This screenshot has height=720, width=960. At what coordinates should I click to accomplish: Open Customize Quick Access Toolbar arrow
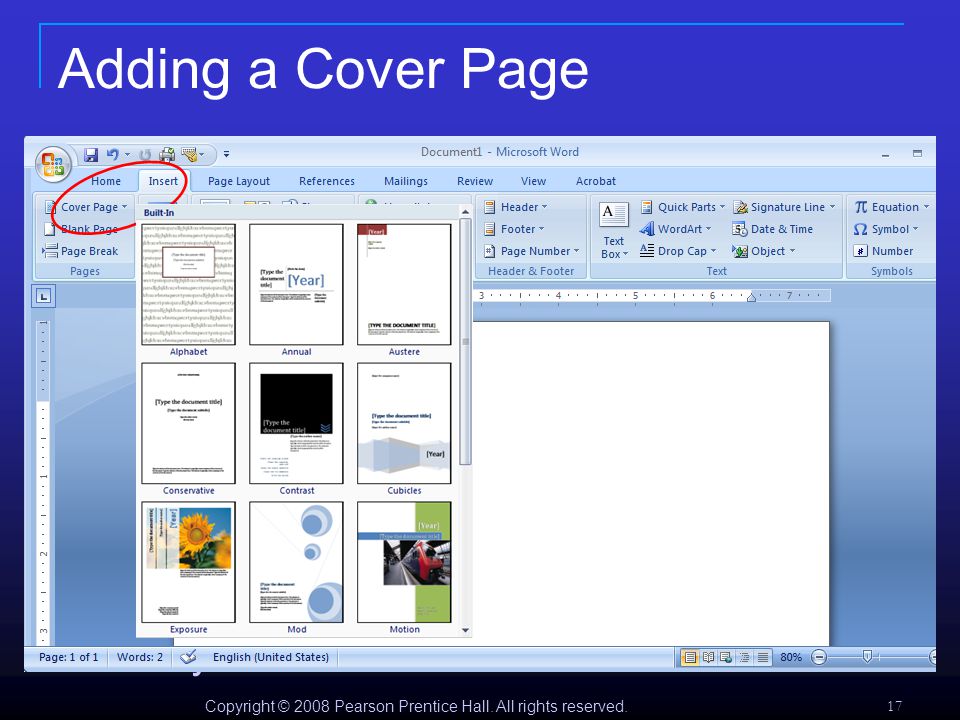pyautogui.click(x=227, y=154)
